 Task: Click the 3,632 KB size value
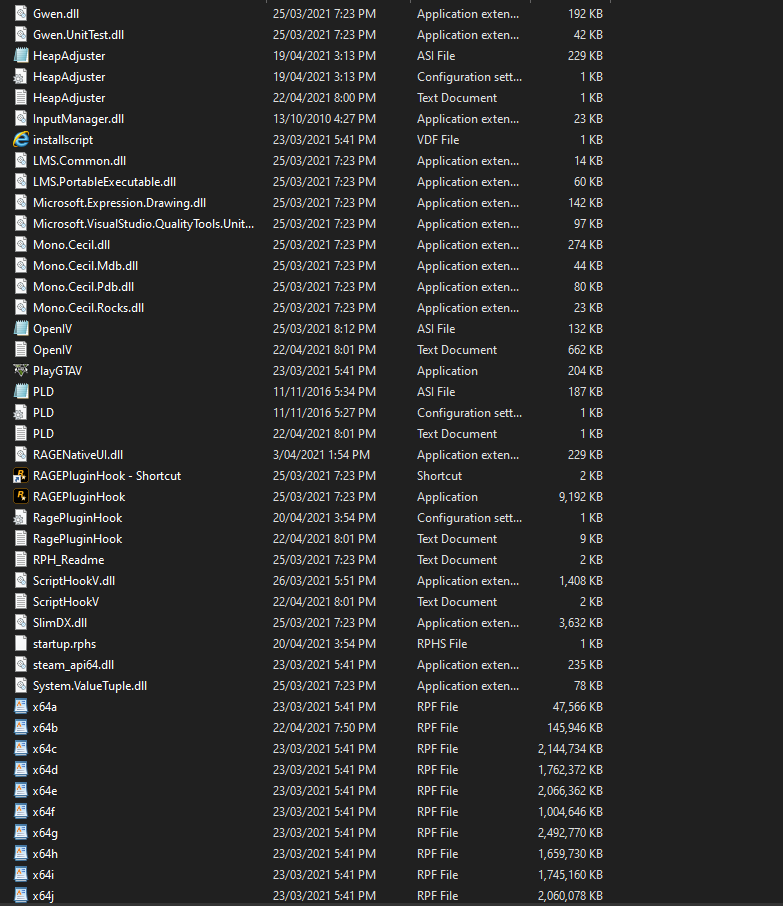(581, 623)
